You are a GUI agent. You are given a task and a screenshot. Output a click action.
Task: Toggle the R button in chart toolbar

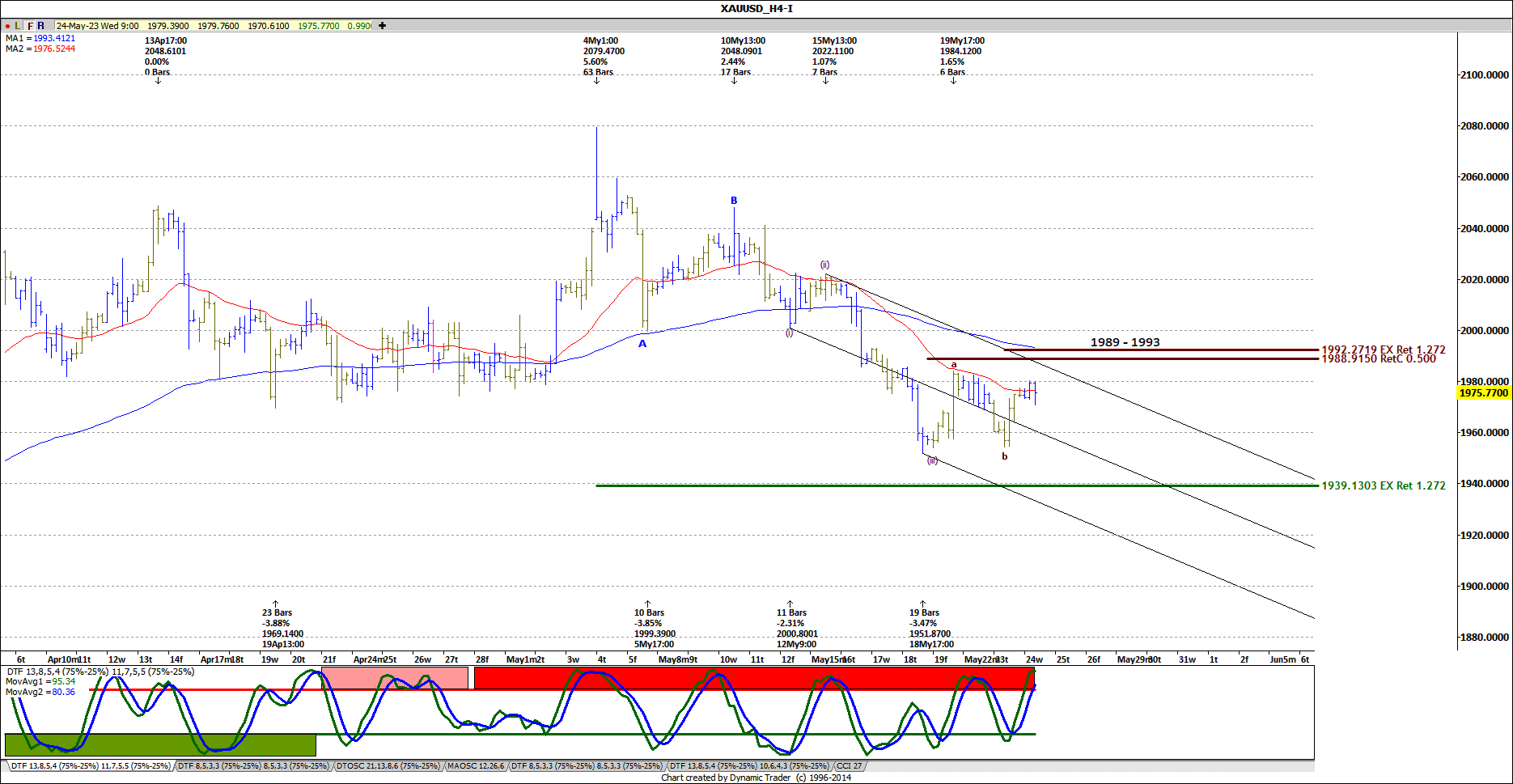41,26
